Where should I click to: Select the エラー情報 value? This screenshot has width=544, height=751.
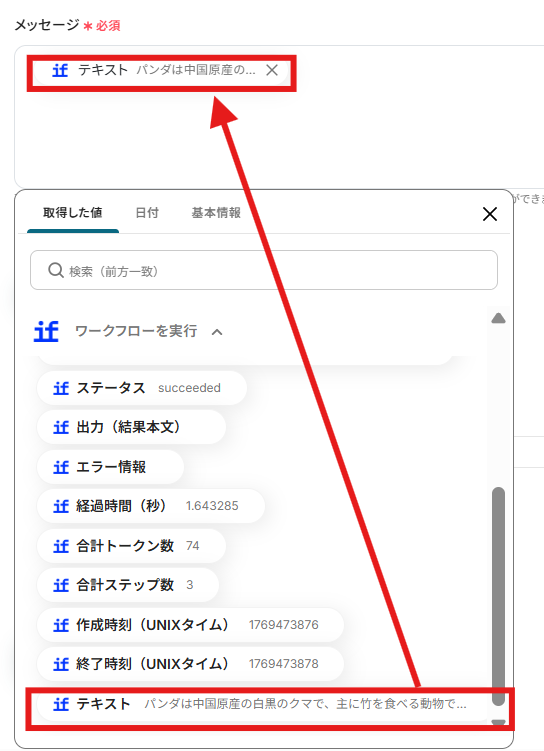pos(111,467)
